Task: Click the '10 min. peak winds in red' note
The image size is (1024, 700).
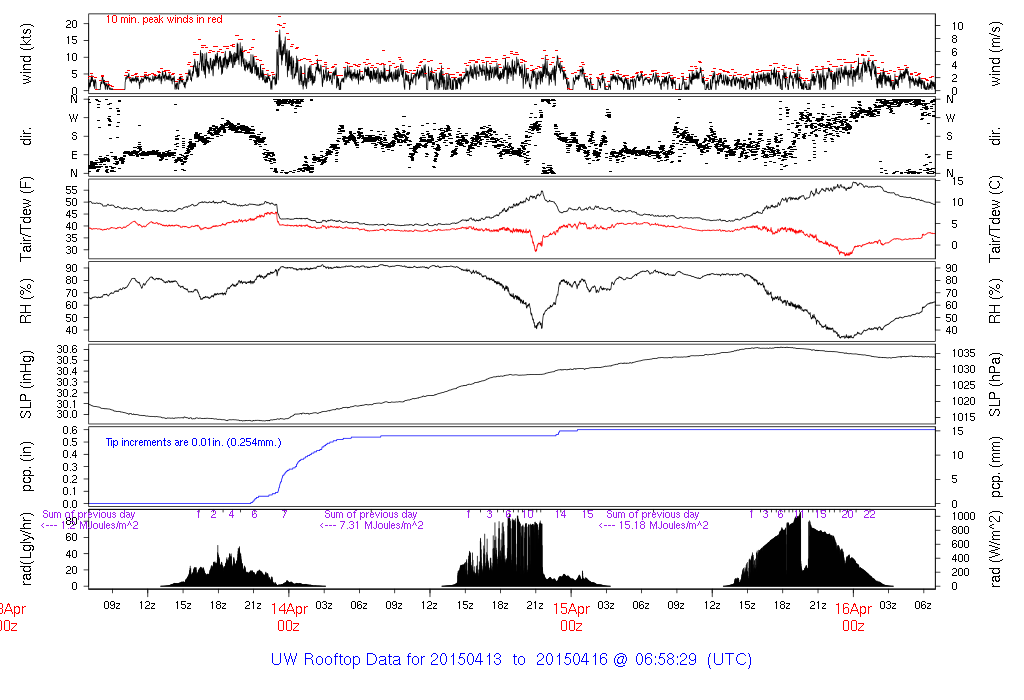Action: 164,20
